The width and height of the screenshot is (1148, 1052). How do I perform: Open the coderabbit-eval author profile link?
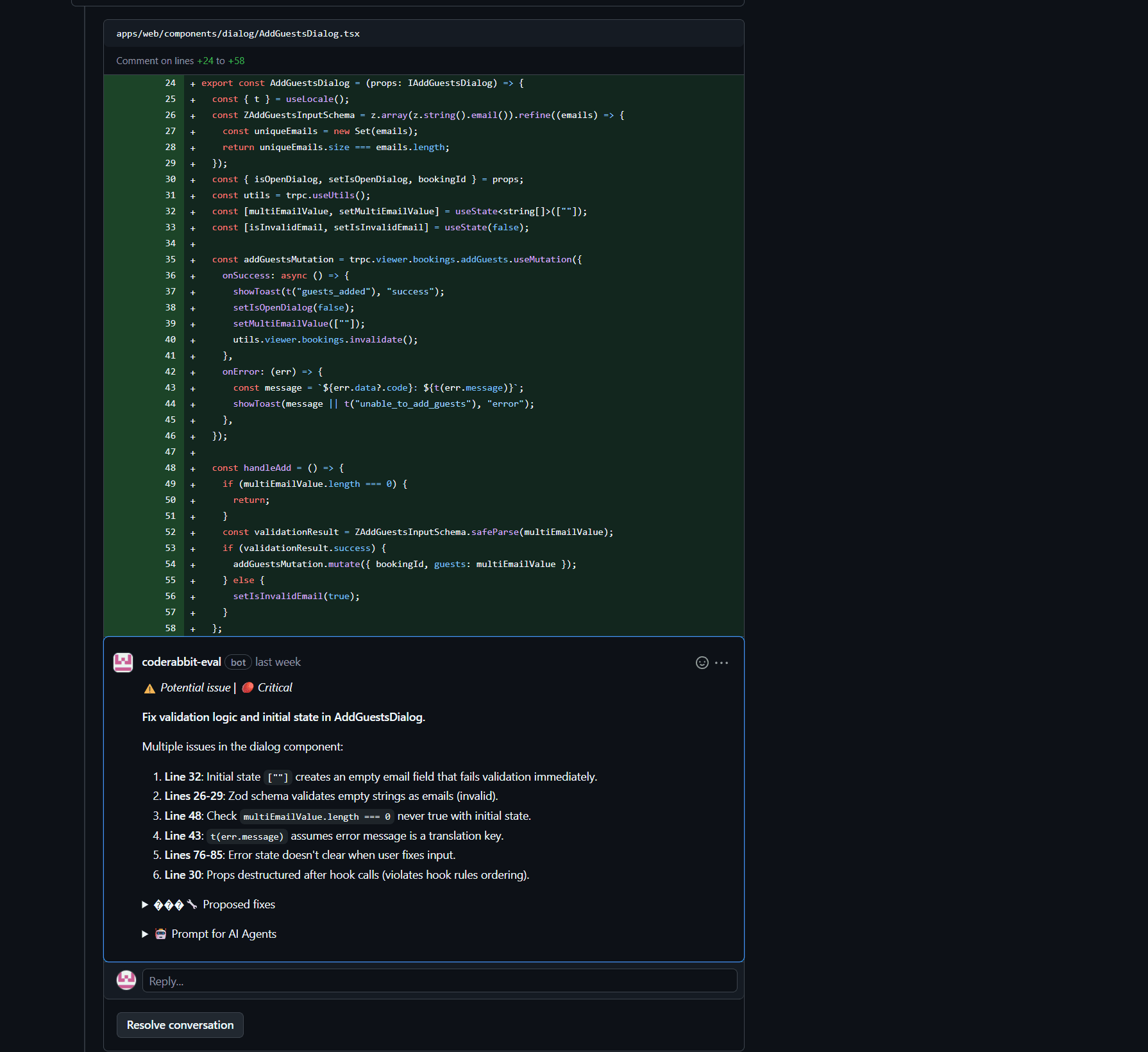pyautogui.click(x=181, y=662)
